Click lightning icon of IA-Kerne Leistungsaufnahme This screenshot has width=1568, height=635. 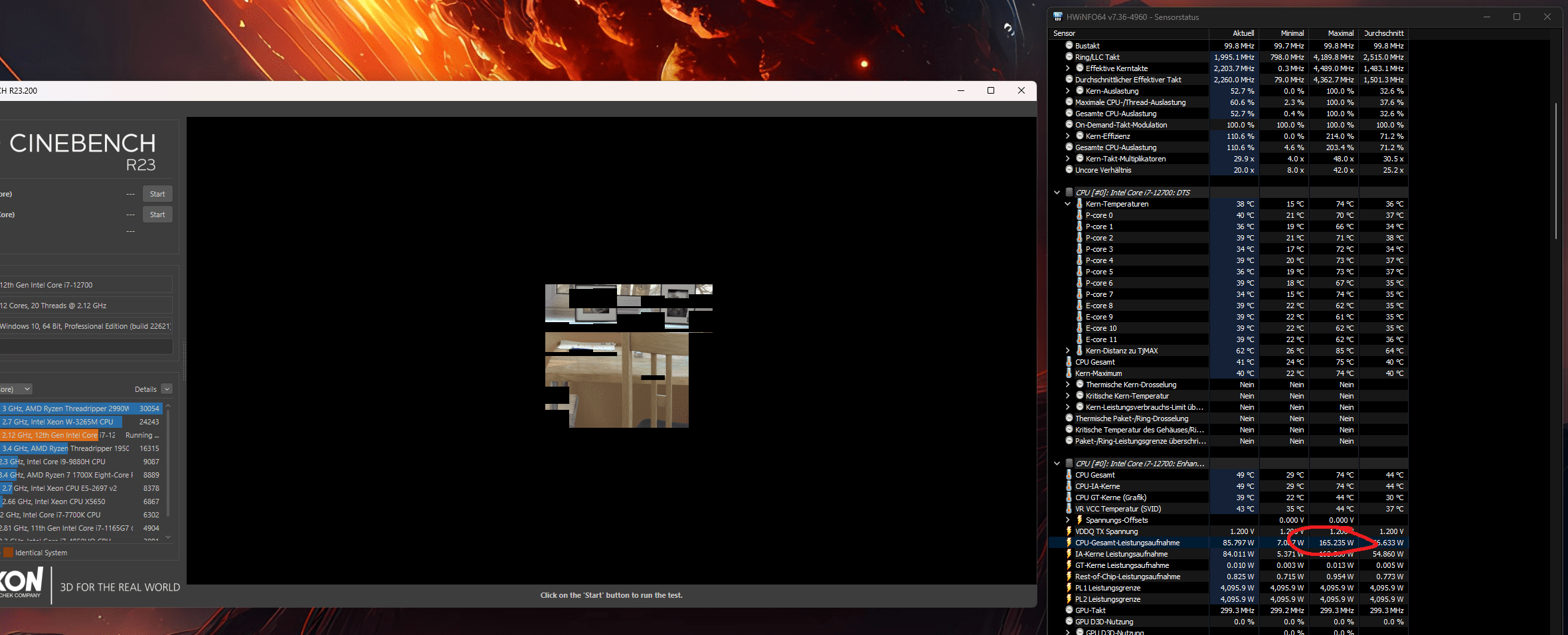[x=1069, y=553]
